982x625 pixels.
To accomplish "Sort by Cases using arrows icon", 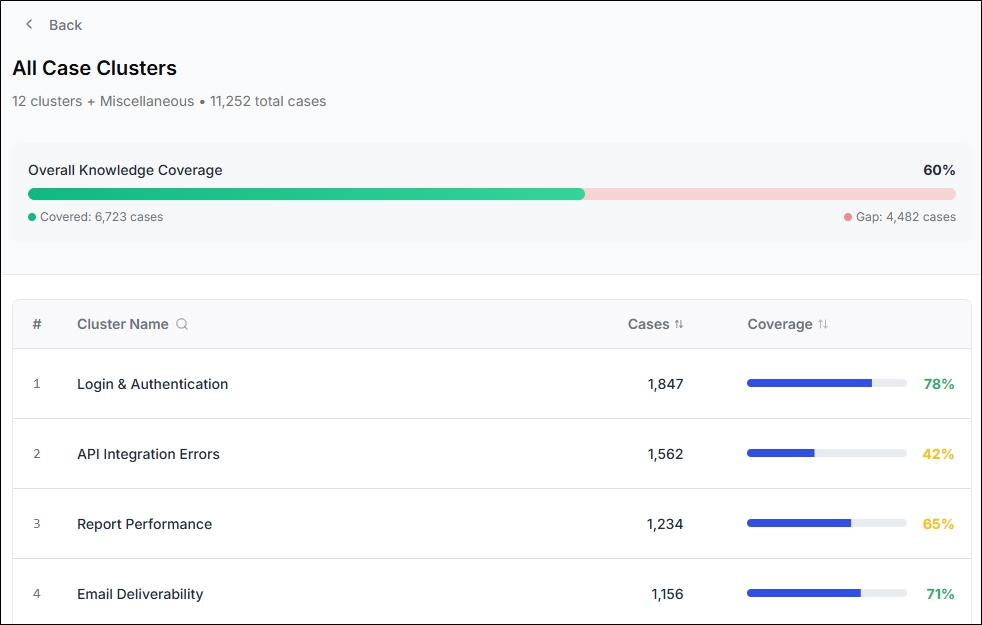I will [678, 324].
